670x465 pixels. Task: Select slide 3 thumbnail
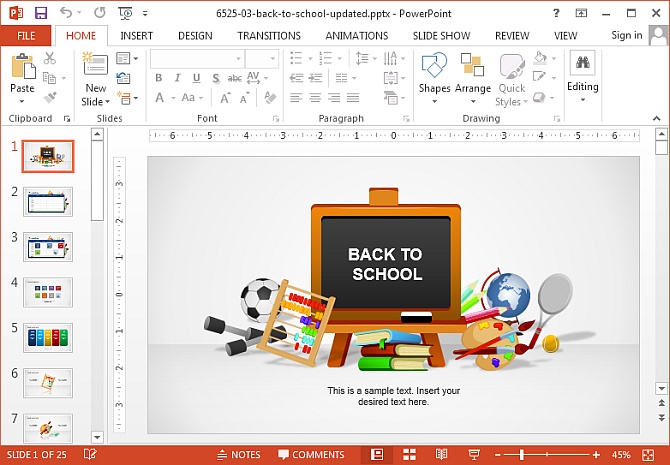click(48, 247)
